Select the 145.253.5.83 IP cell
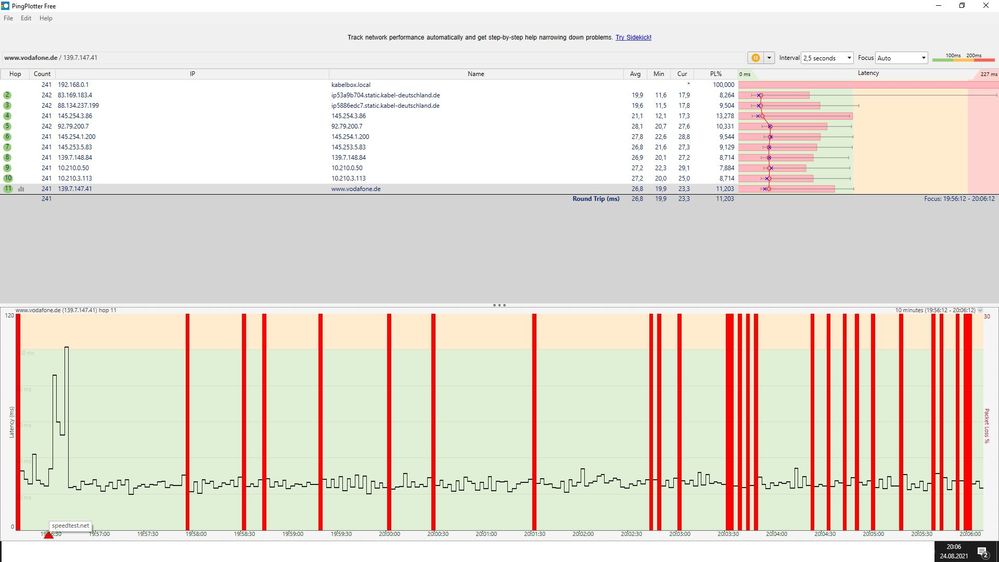The height and width of the screenshot is (562, 999). (75, 147)
